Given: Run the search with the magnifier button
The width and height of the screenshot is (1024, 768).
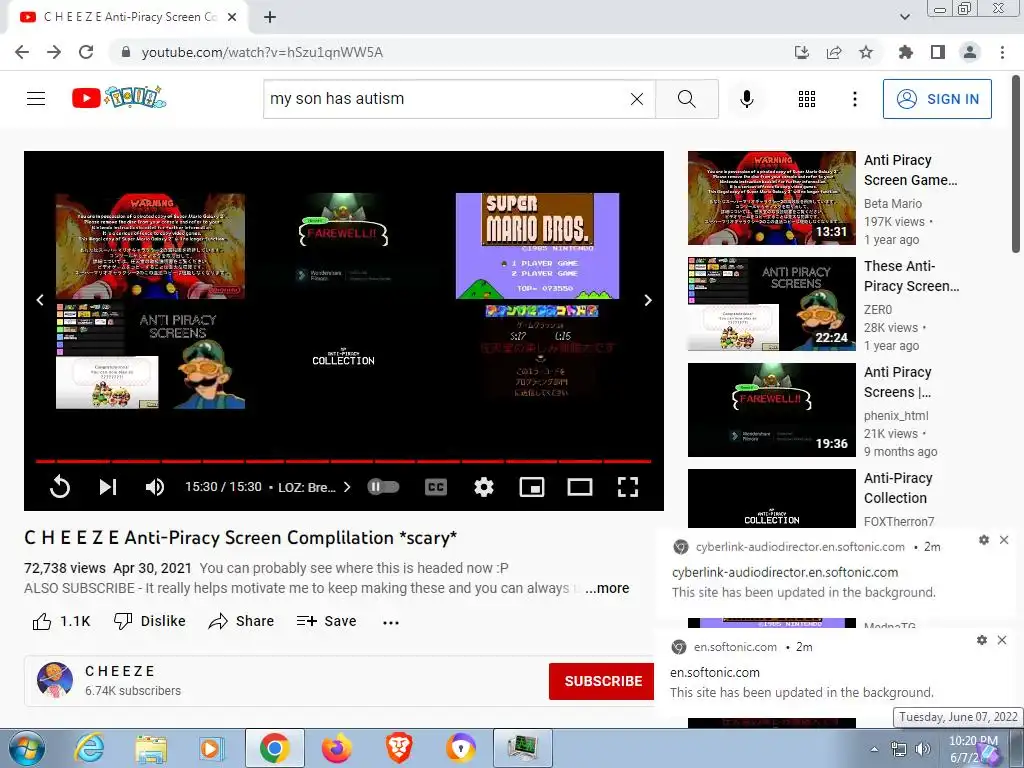Looking at the screenshot, I should [686, 99].
